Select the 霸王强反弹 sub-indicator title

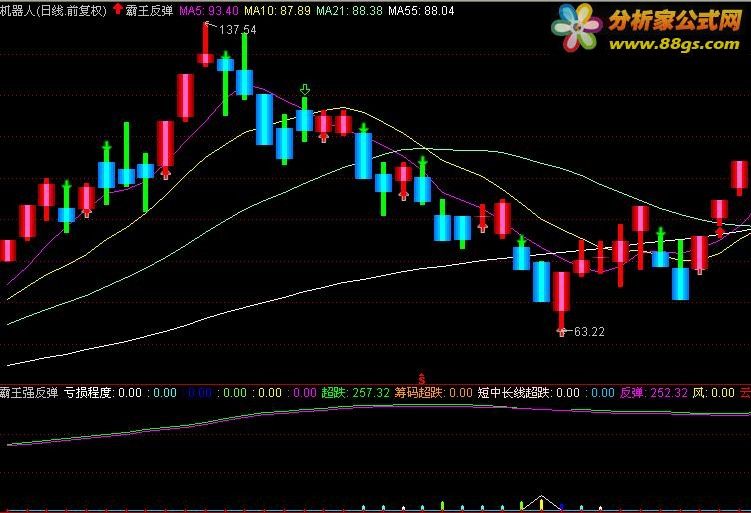pos(29,393)
